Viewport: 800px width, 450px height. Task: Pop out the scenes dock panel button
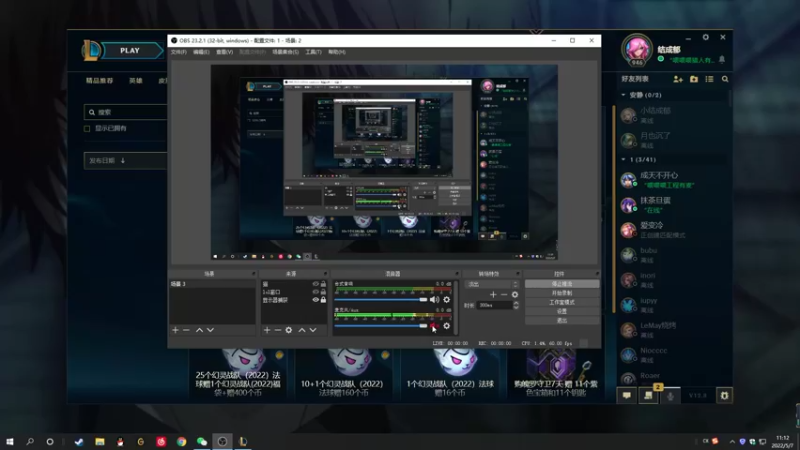pyautogui.click(x=253, y=274)
